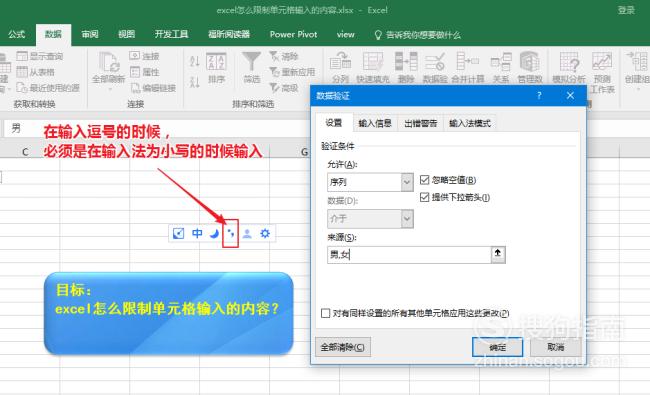Screen dimensions: 650x395
Task: Click the 分列 text-to-columns icon
Action: click(340, 62)
